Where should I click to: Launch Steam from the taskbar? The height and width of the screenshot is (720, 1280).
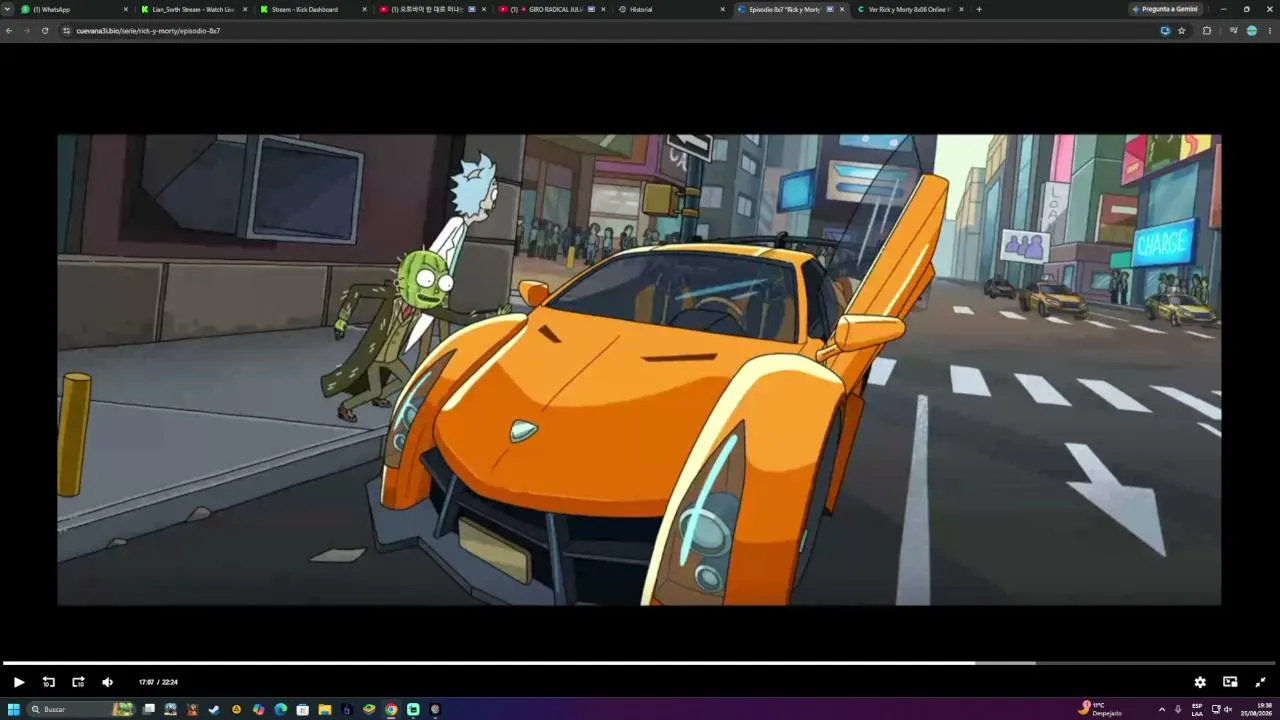(214, 709)
